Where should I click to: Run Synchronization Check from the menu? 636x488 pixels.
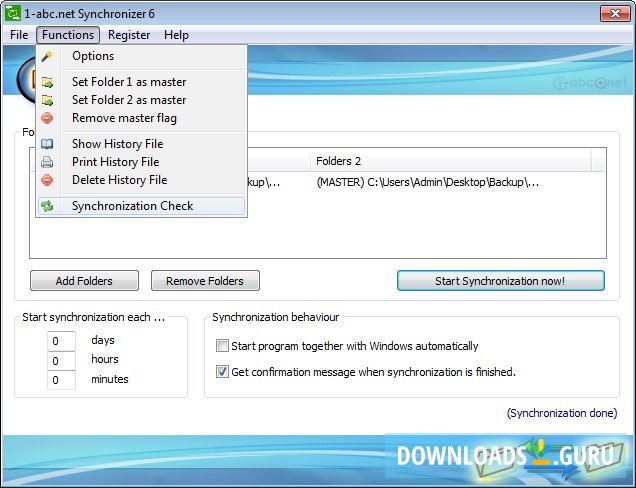[x=141, y=206]
